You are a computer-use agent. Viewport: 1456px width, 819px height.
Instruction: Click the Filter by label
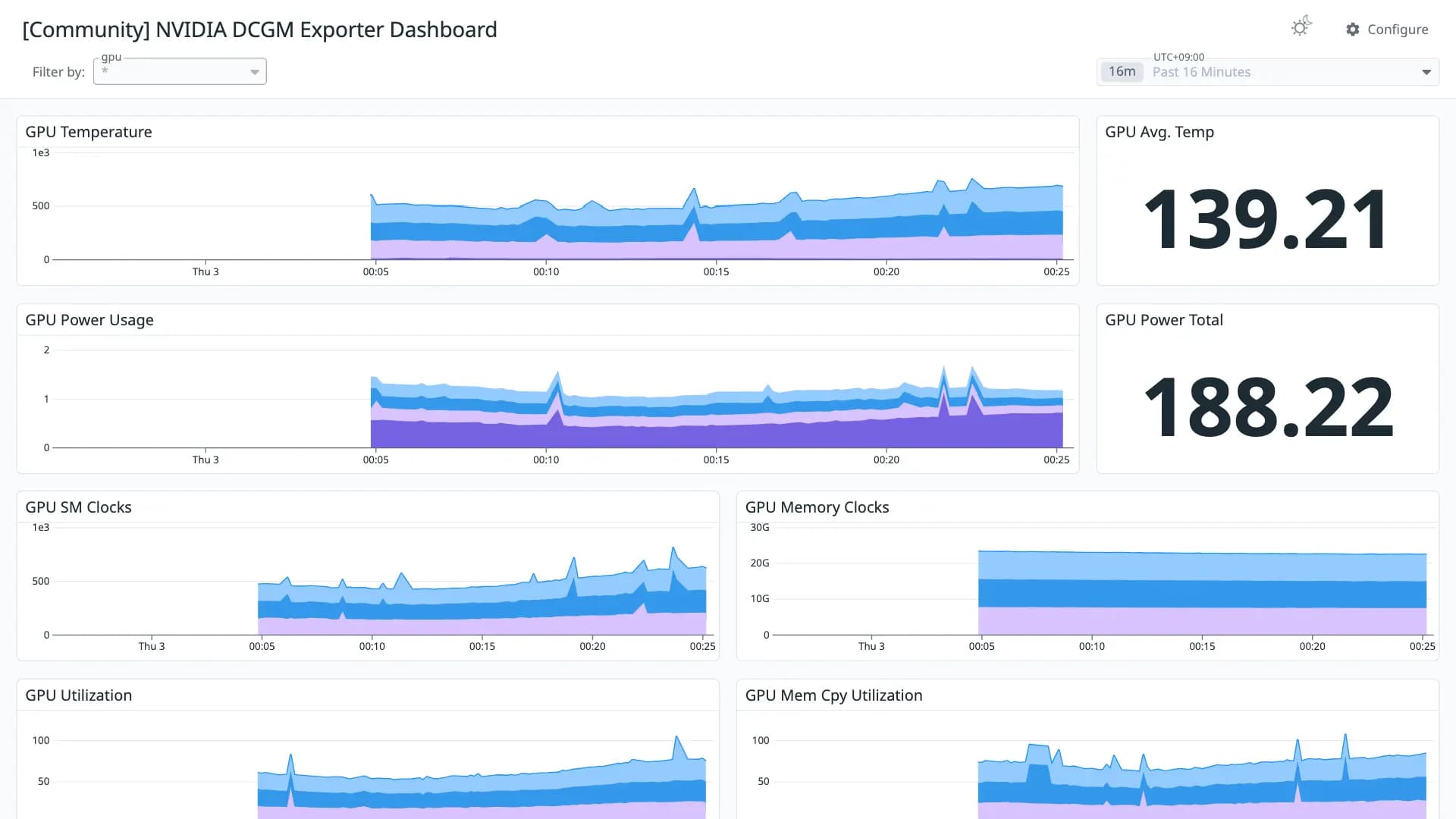tap(58, 72)
